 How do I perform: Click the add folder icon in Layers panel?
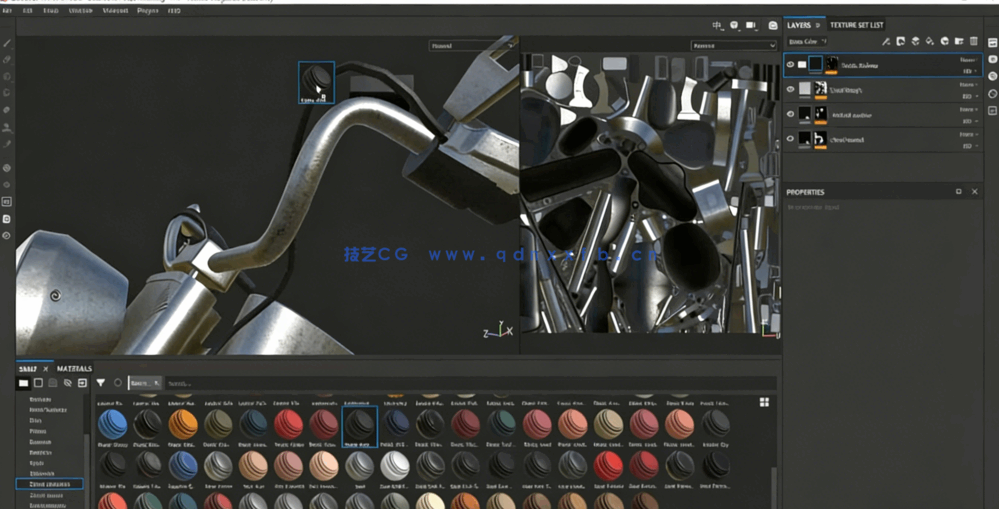[959, 41]
